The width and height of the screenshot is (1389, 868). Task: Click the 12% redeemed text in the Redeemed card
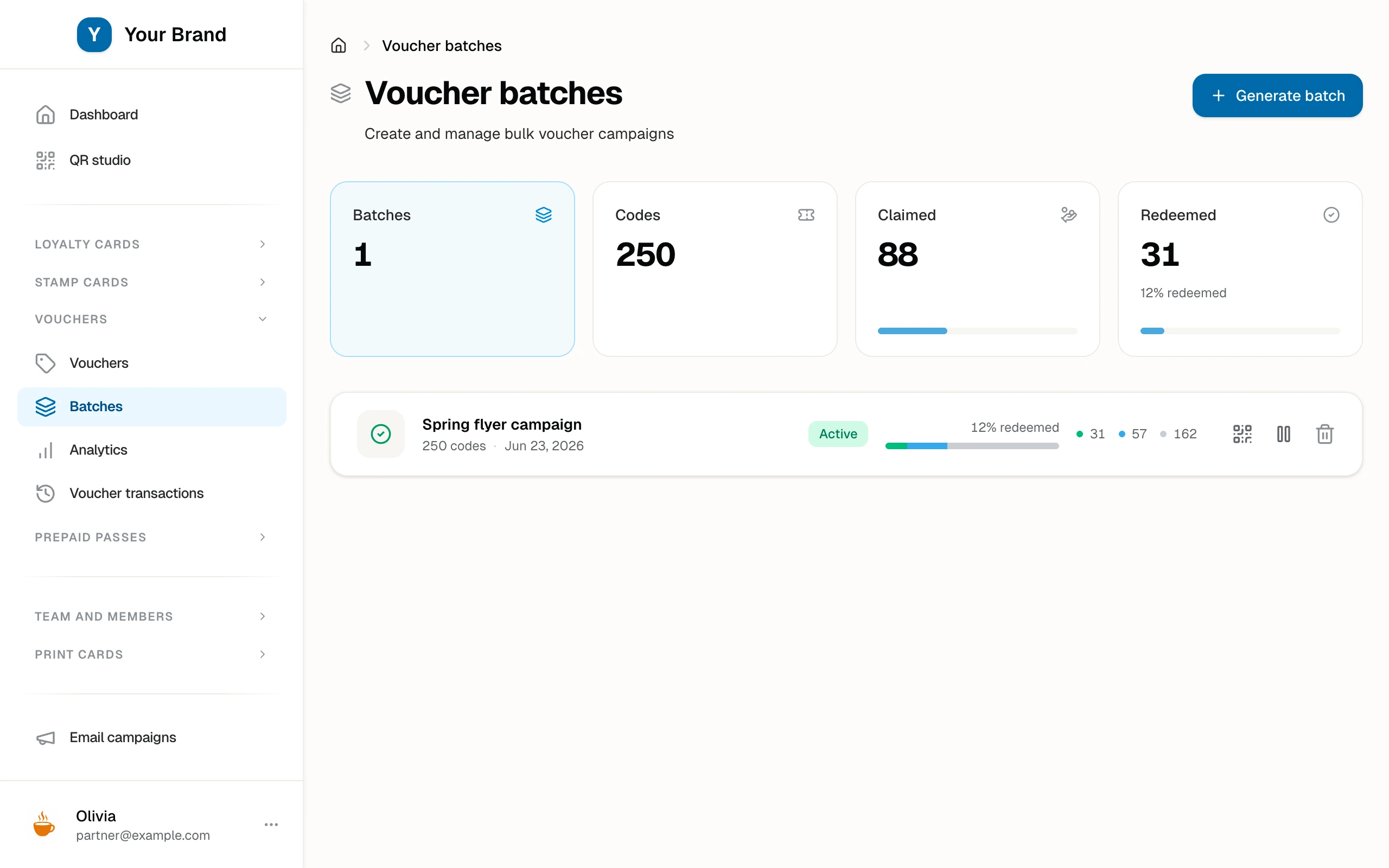[1183, 293]
